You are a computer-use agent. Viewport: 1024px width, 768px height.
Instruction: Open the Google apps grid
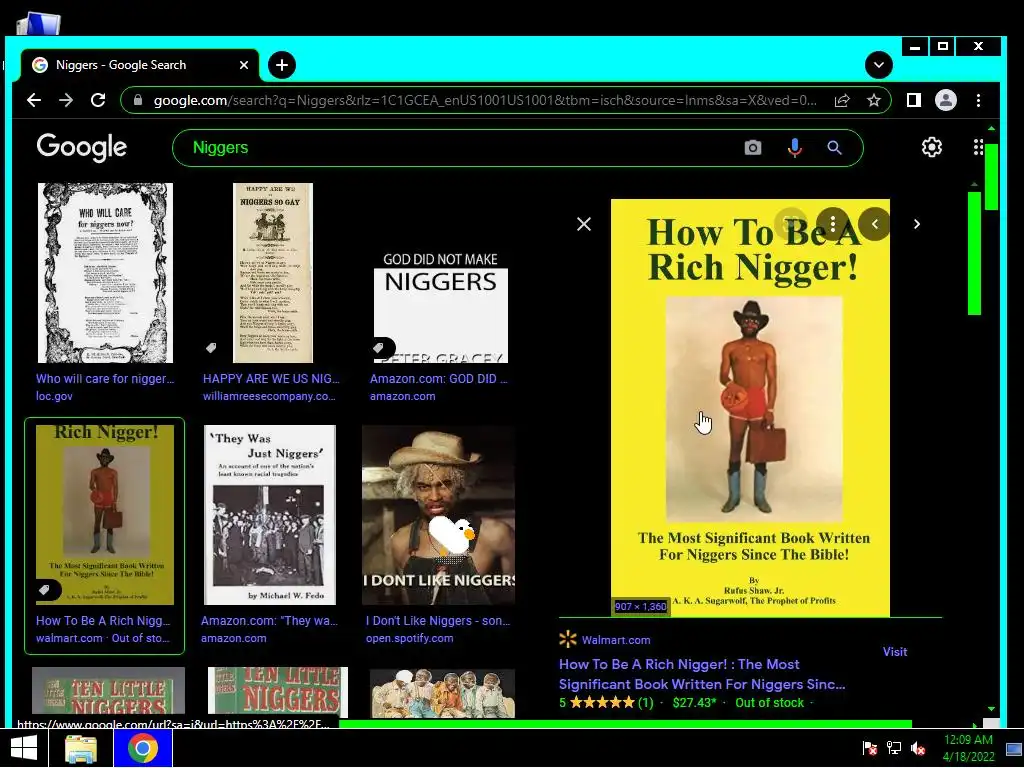click(x=978, y=147)
